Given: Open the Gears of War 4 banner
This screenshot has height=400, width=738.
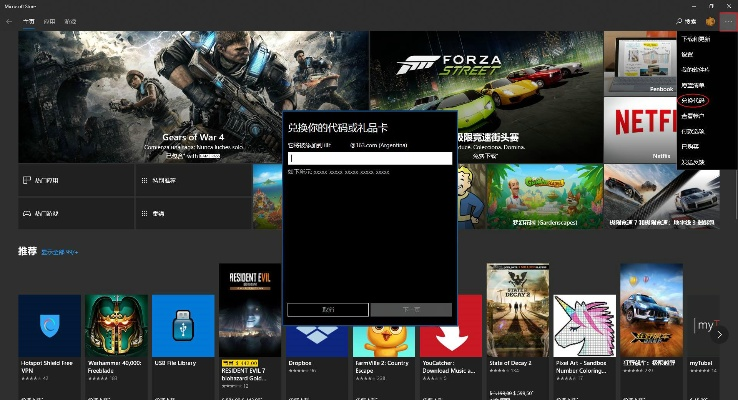Looking at the screenshot, I should point(193,97).
